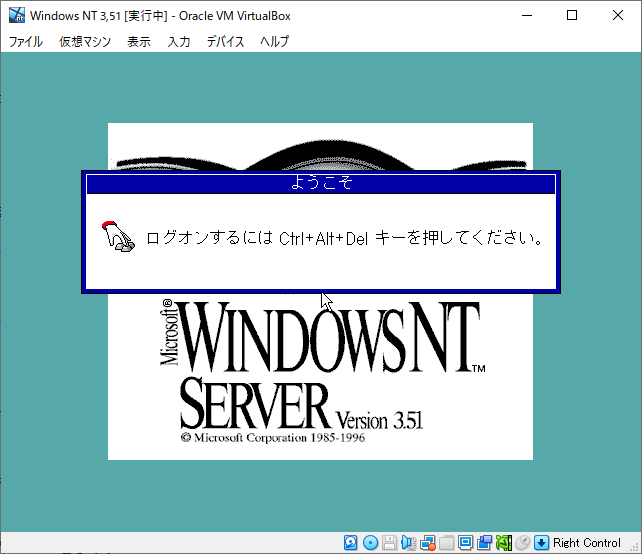Image resolution: width=642 pixels, height=554 pixels.
Task: Click the VirtualBox window title icon
Action: 17,16
